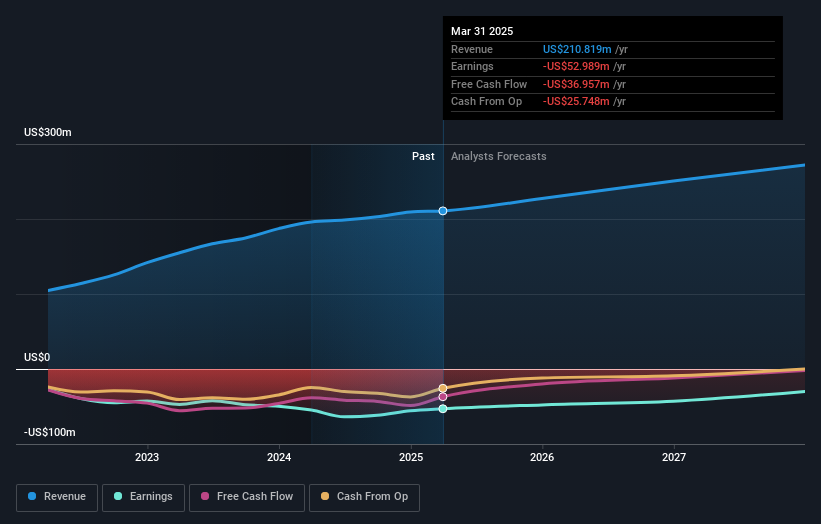Screen dimensions: 821x524
Task: Click the teal Earnings data point marker
Action: (443, 409)
